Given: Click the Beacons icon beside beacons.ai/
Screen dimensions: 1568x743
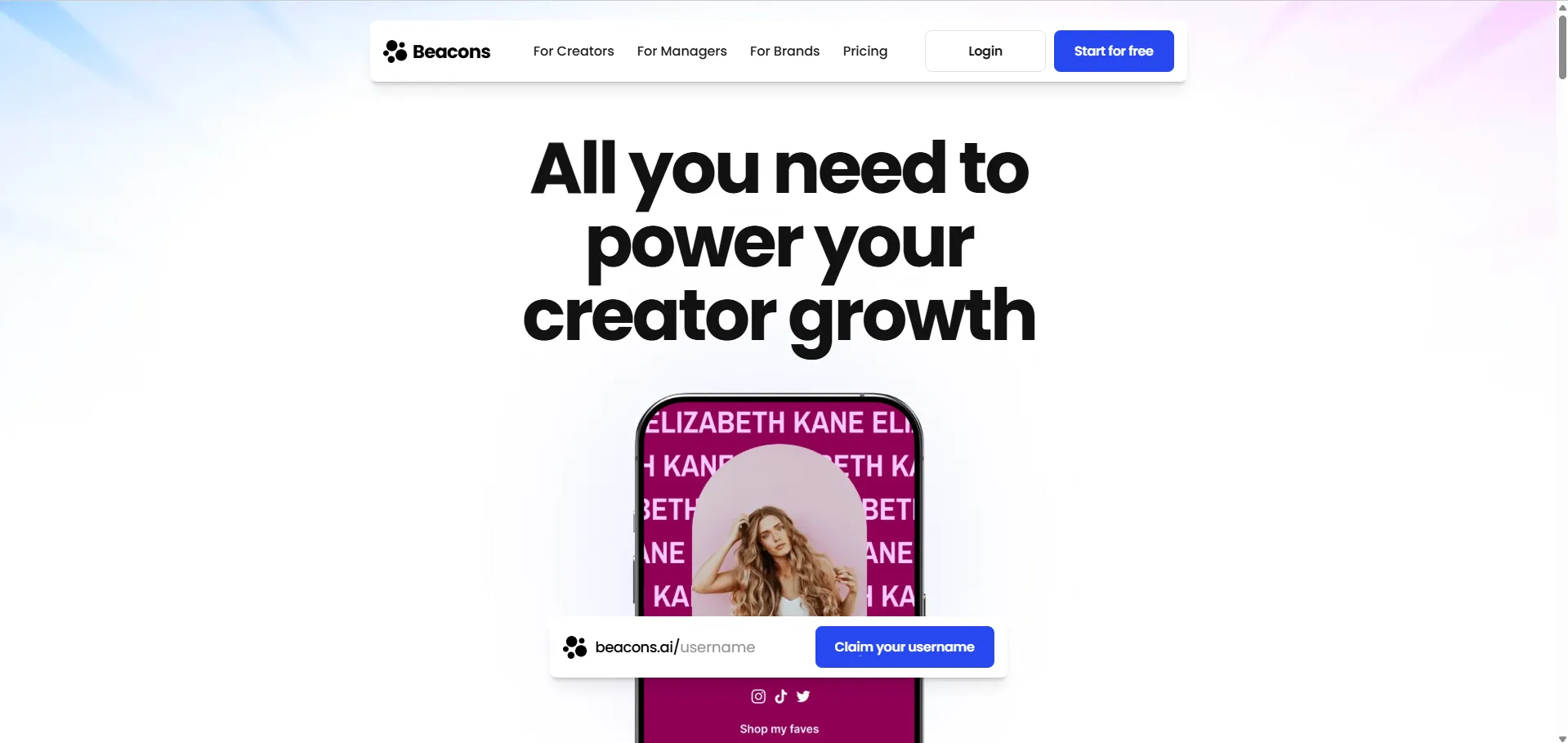Looking at the screenshot, I should pyautogui.click(x=574, y=647).
